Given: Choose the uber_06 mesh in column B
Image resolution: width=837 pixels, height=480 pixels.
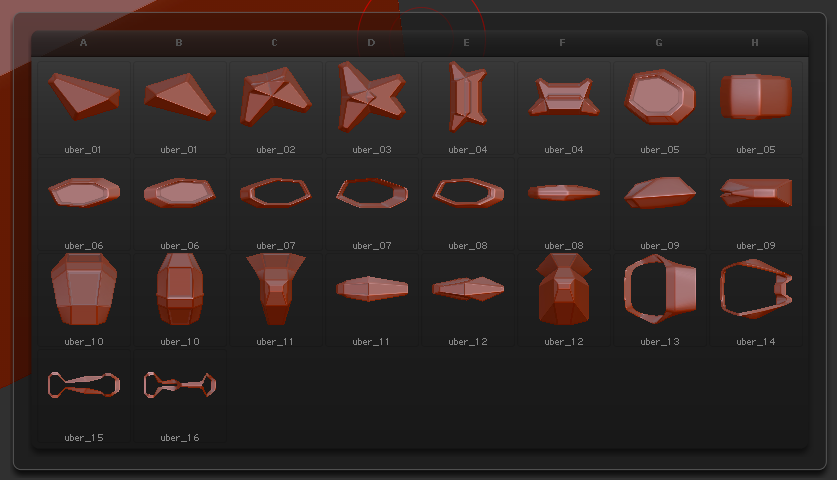Looking at the screenshot, I should (x=180, y=204).
